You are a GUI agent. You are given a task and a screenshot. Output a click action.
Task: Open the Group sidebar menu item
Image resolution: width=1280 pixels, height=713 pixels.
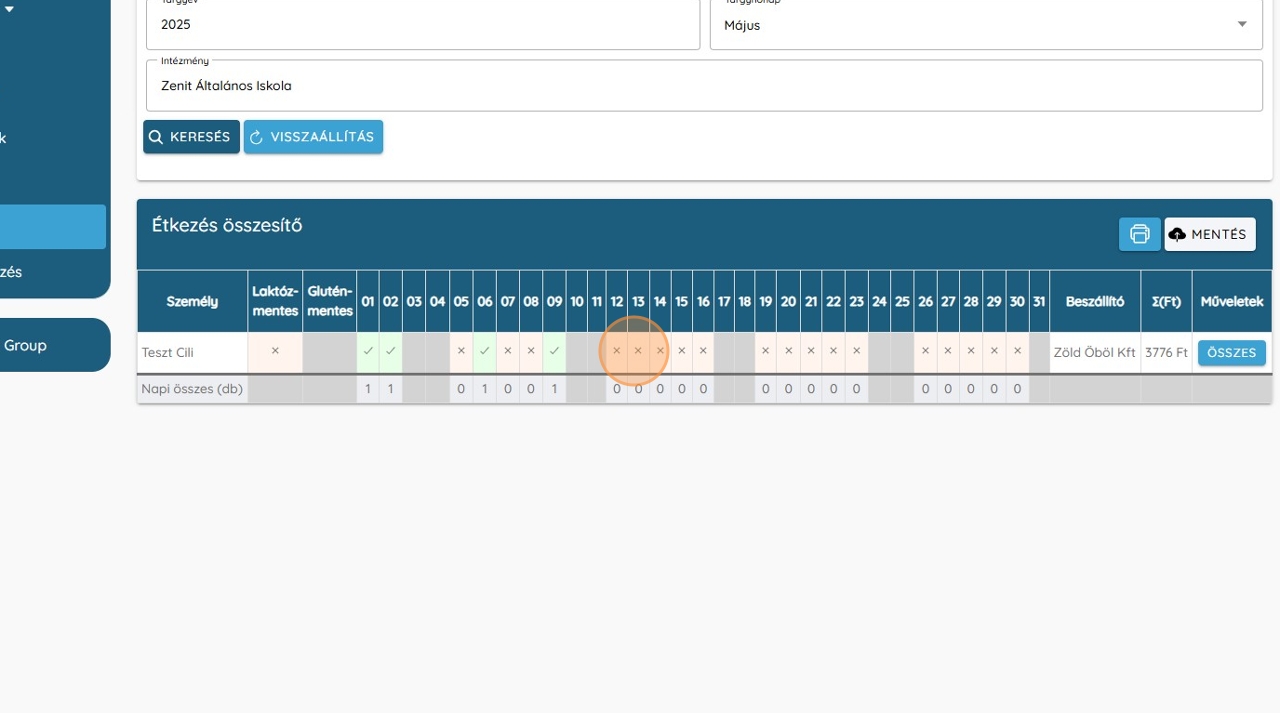click(x=26, y=345)
